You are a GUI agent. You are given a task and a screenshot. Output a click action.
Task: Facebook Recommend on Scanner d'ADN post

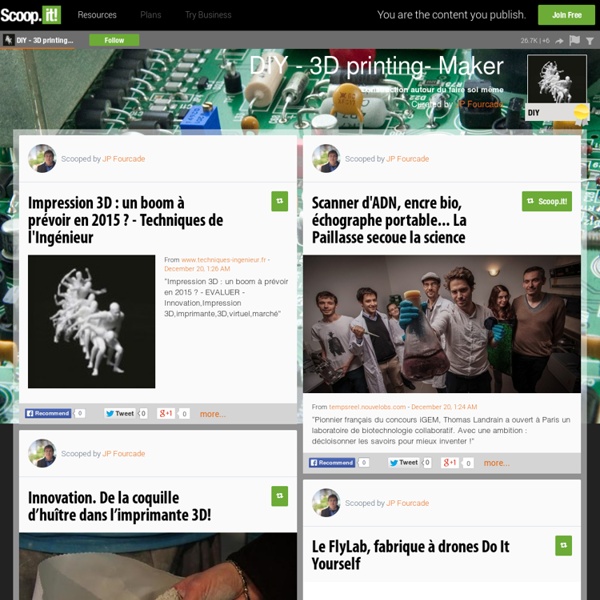tap(332, 463)
